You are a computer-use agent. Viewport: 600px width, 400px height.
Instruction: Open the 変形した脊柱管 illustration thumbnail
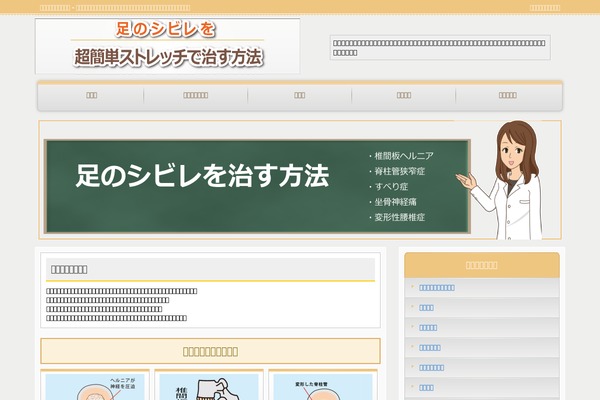[x=323, y=387]
